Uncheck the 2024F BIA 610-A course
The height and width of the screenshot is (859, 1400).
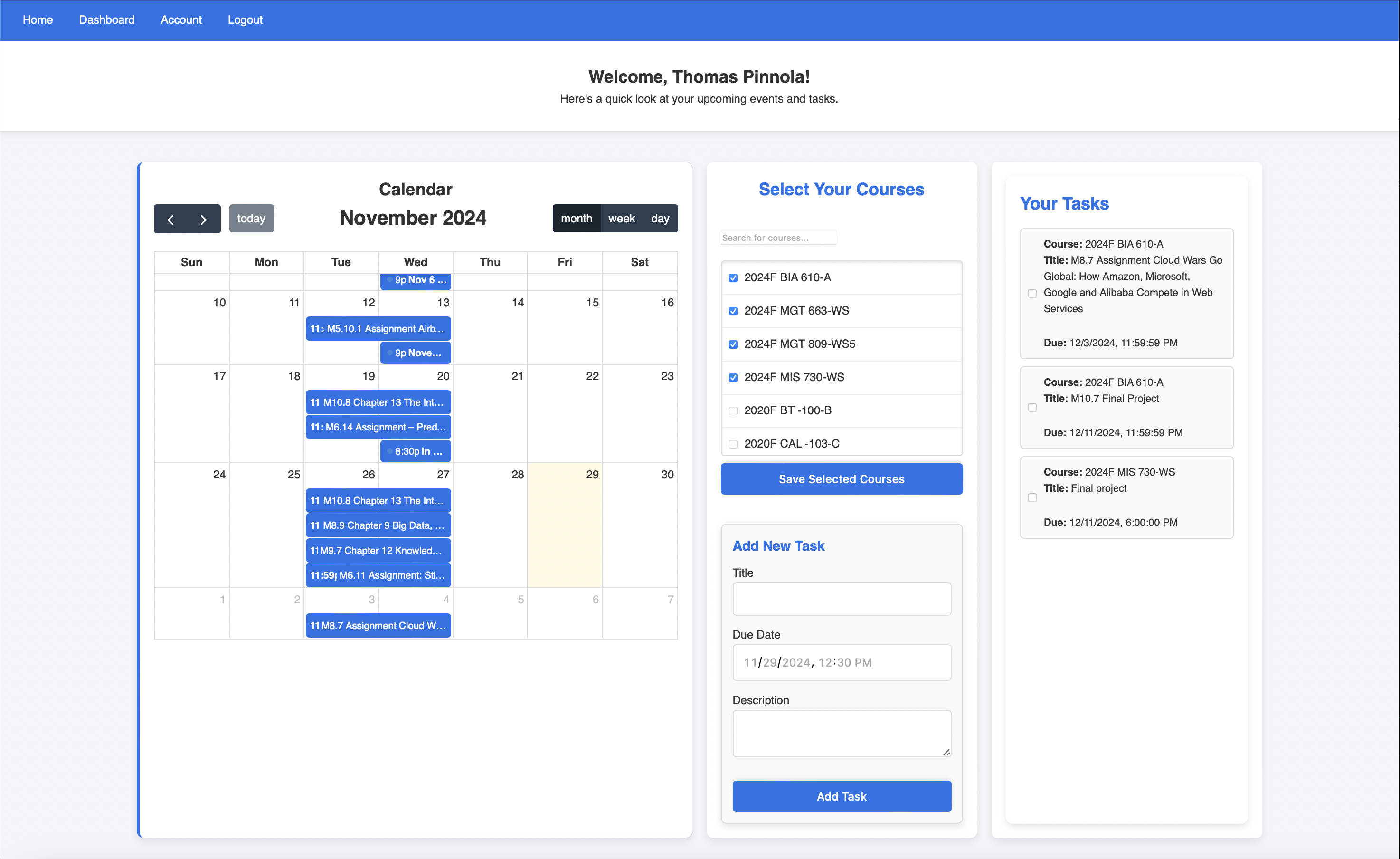coord(733,277)
